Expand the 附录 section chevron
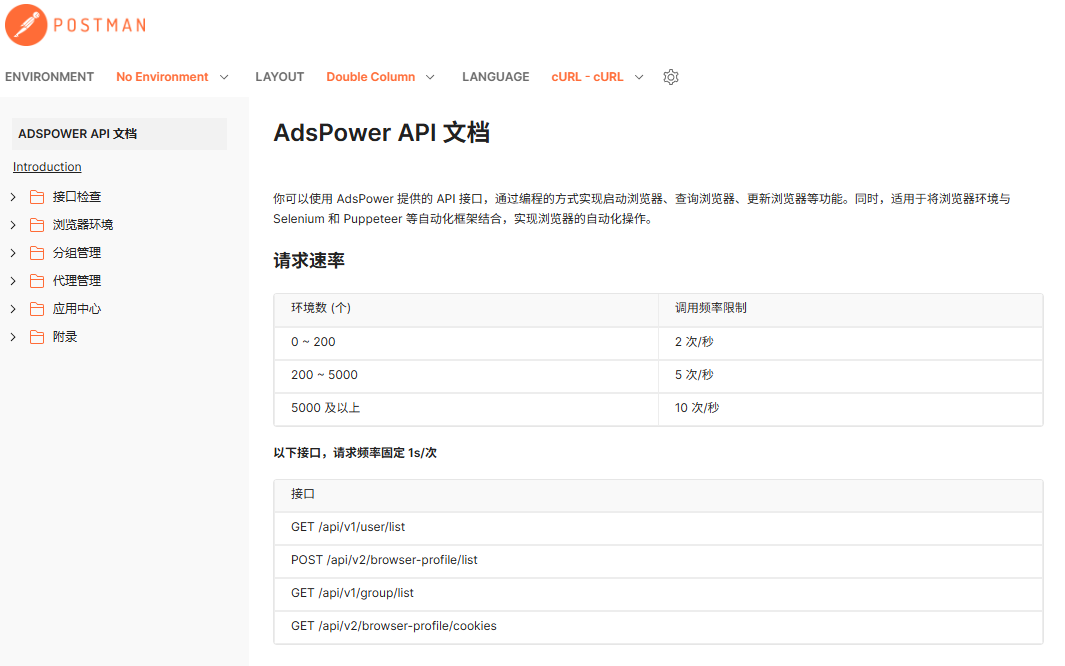The width and height of the screenshot is (1065, 666). point(11,336)
